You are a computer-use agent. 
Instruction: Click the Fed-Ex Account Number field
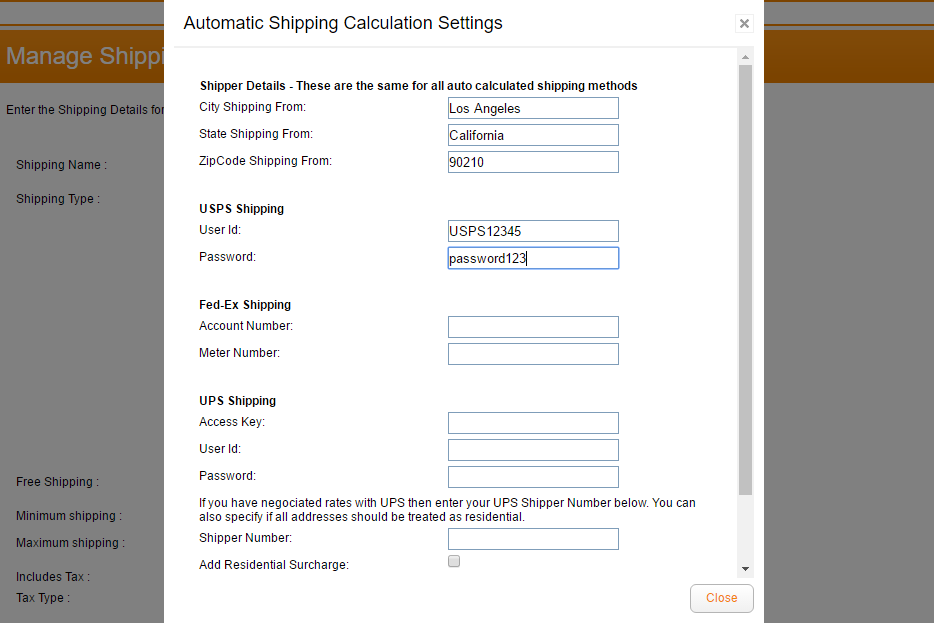point(533,327)
